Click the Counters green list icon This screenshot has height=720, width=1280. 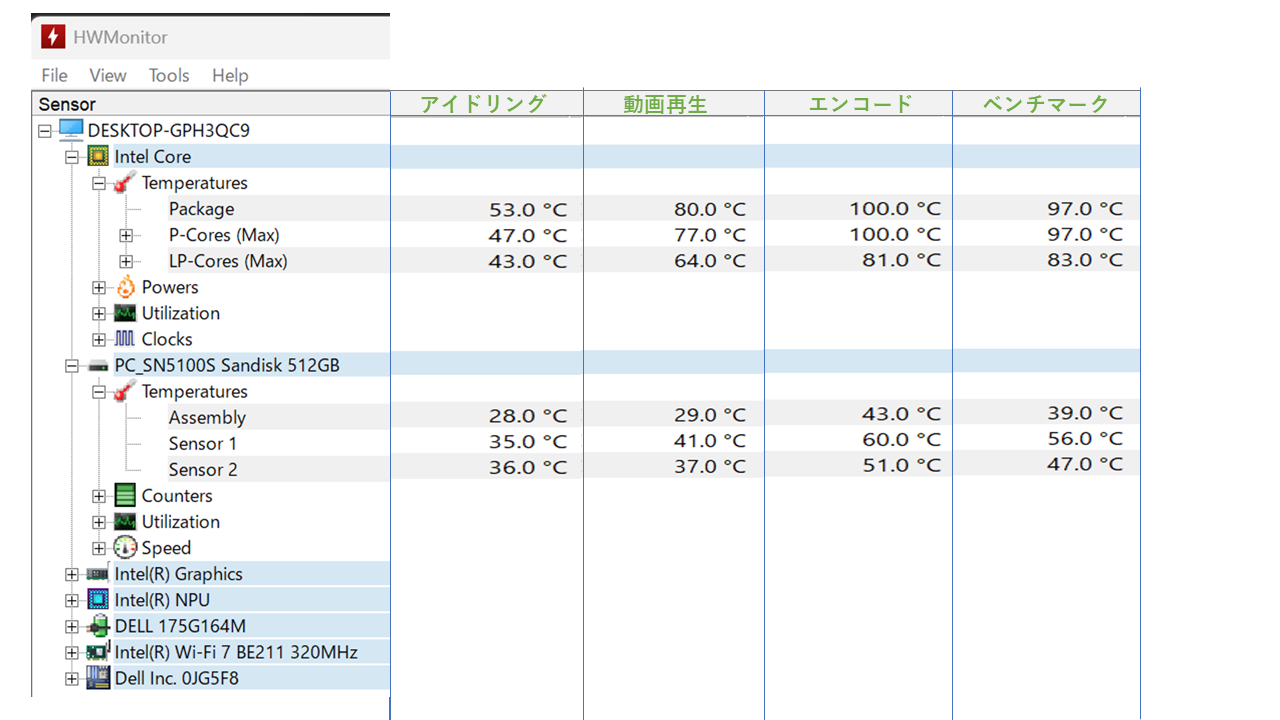(125, 495)
